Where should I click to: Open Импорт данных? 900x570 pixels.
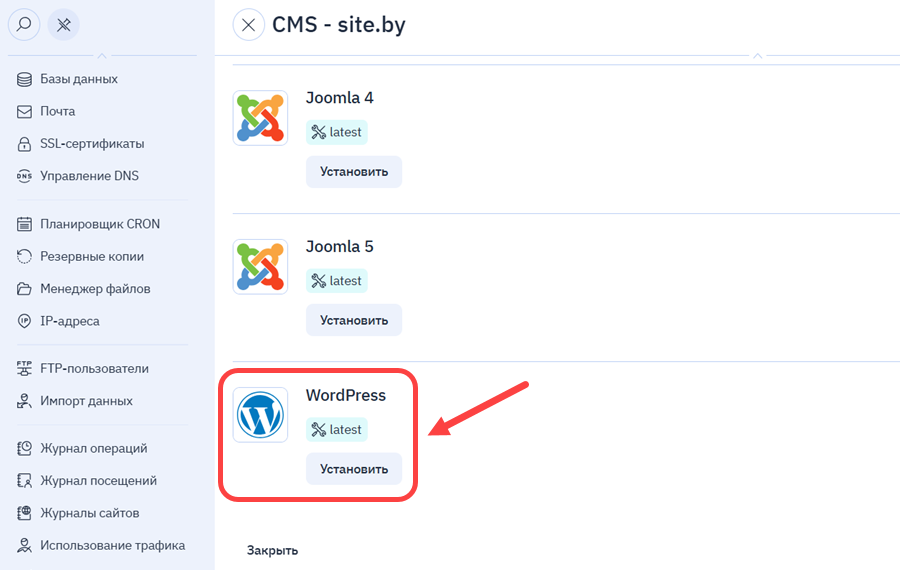[86, 401]
